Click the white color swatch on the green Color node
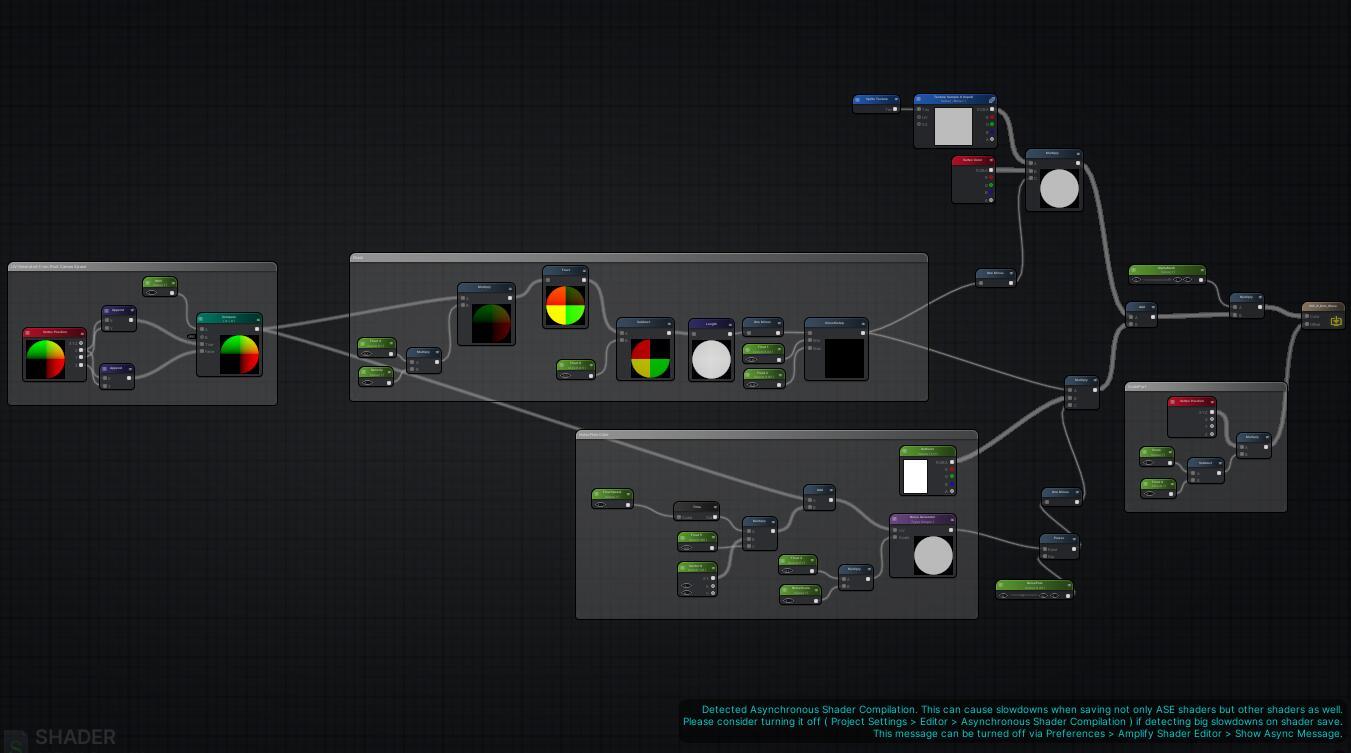 click(x=915, y=476)
